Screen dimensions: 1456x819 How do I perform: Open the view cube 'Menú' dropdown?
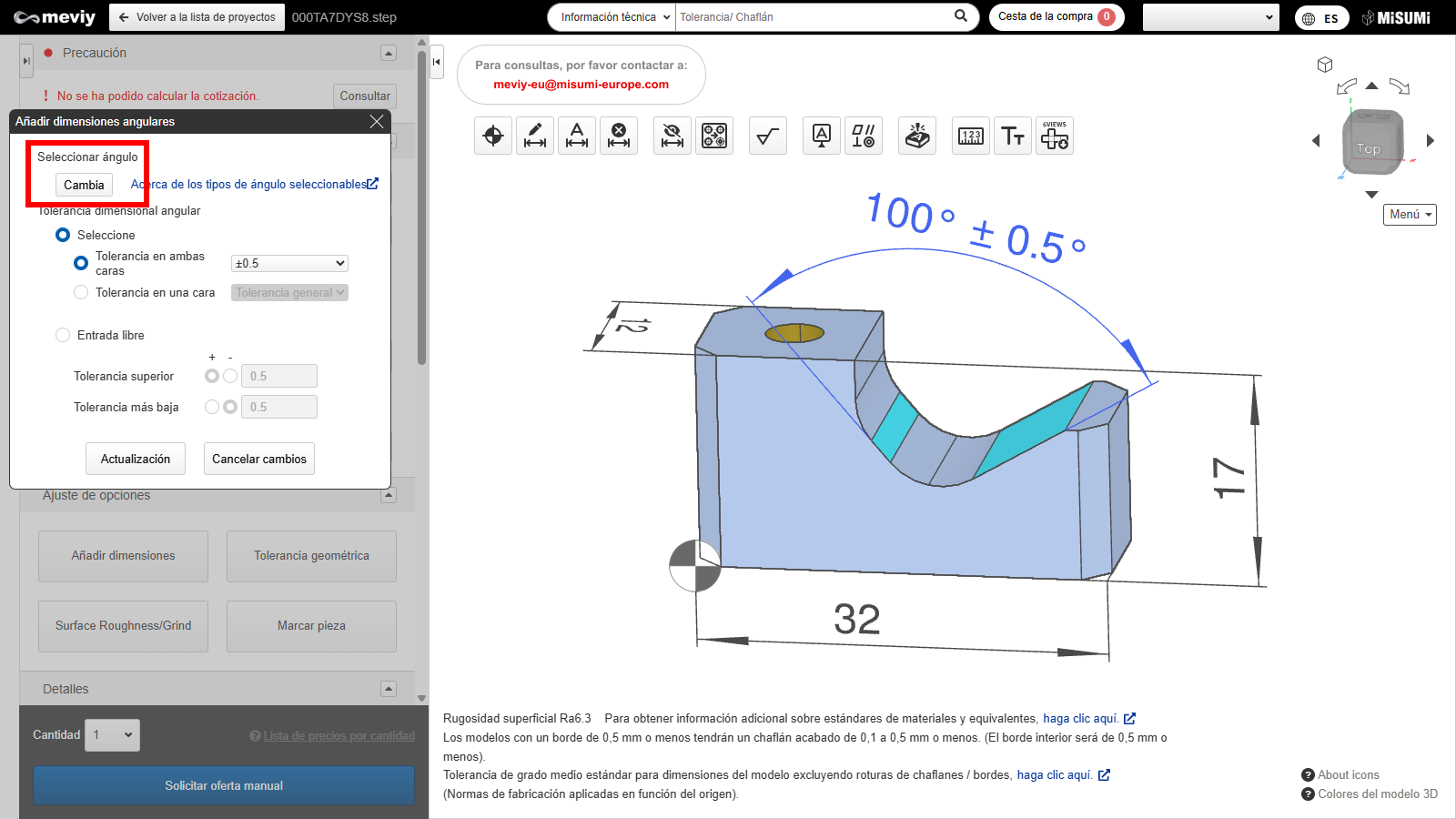1410,215
